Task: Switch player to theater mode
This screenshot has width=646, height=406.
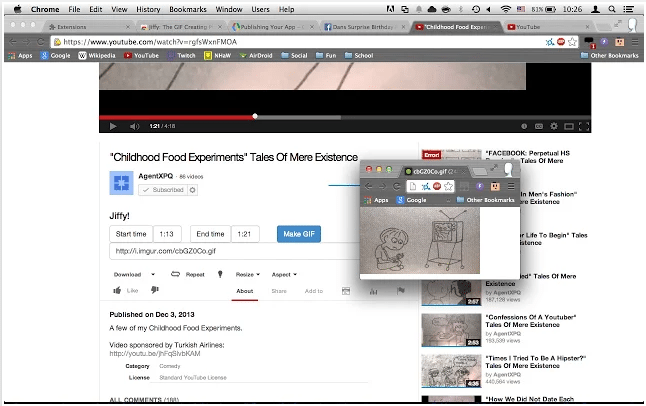Action: pyautogui.click(x=569, y=126)
